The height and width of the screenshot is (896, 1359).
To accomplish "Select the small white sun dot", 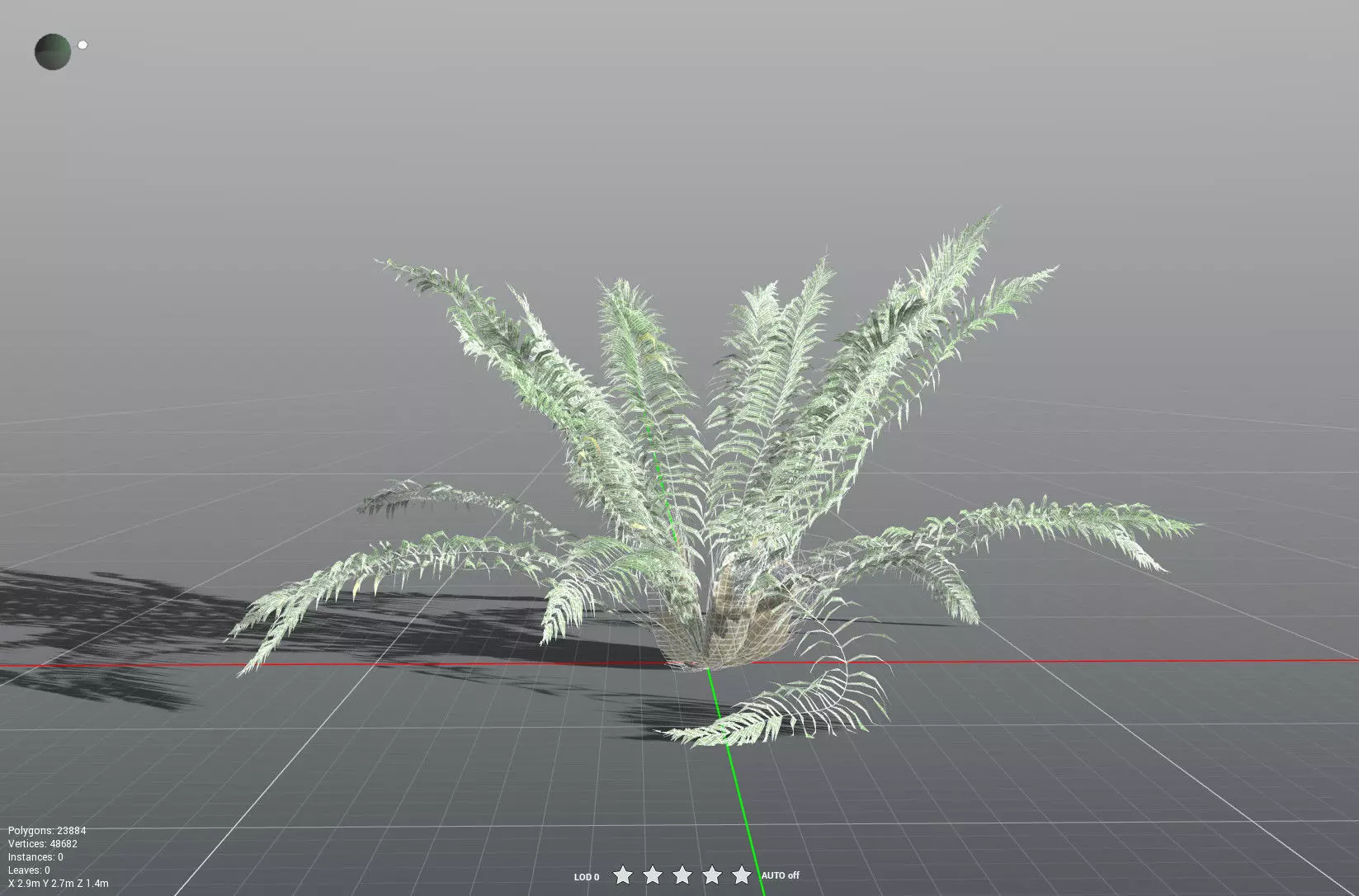I will point(83,45).
